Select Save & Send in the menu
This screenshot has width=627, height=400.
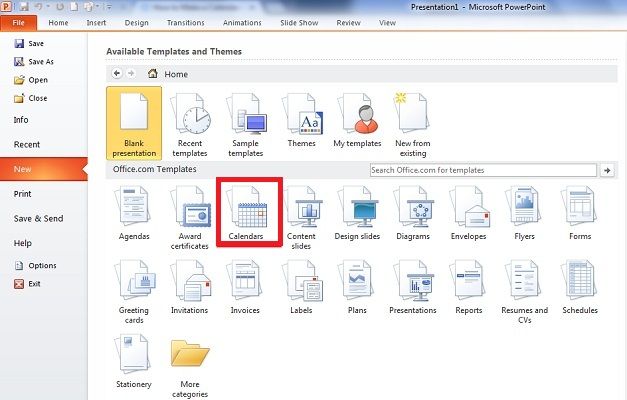[x=38, y=218]
